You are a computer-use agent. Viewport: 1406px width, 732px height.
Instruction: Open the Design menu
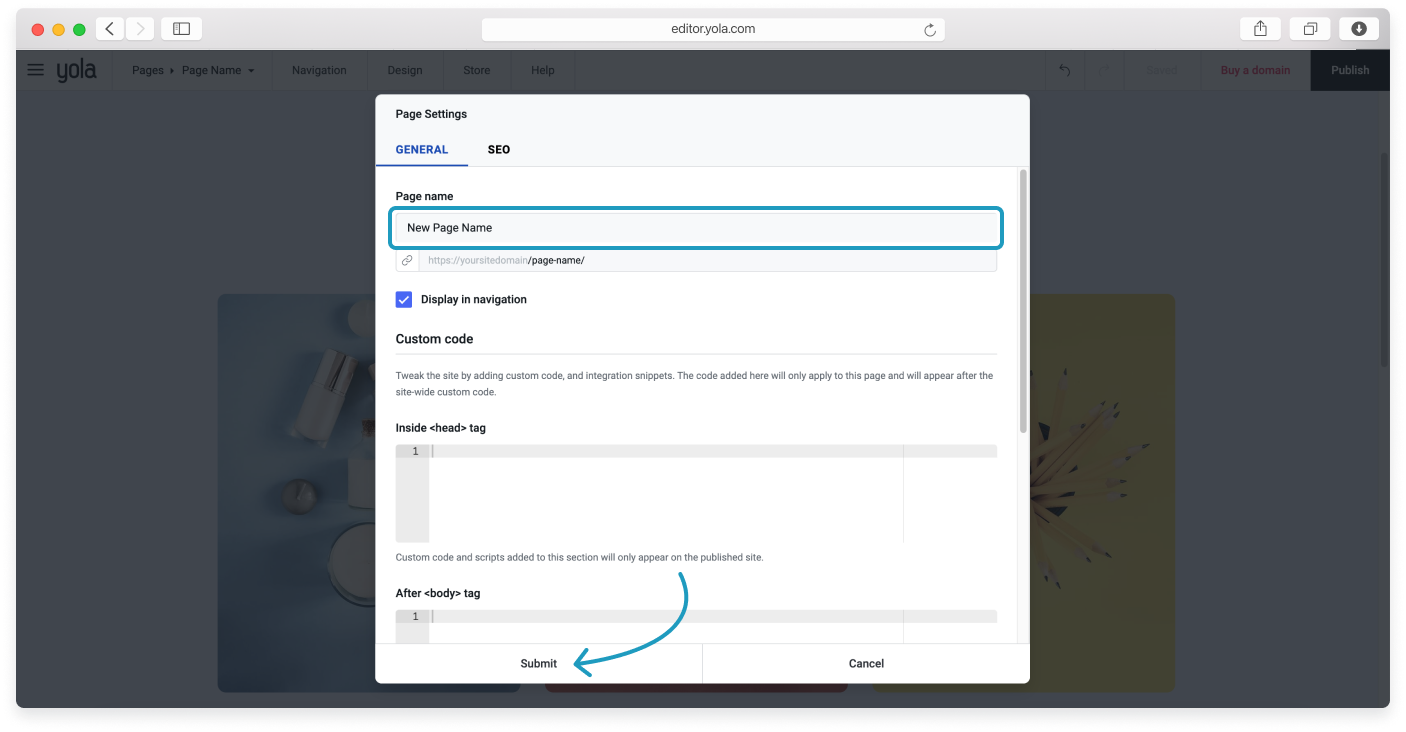tap(405, 70)
